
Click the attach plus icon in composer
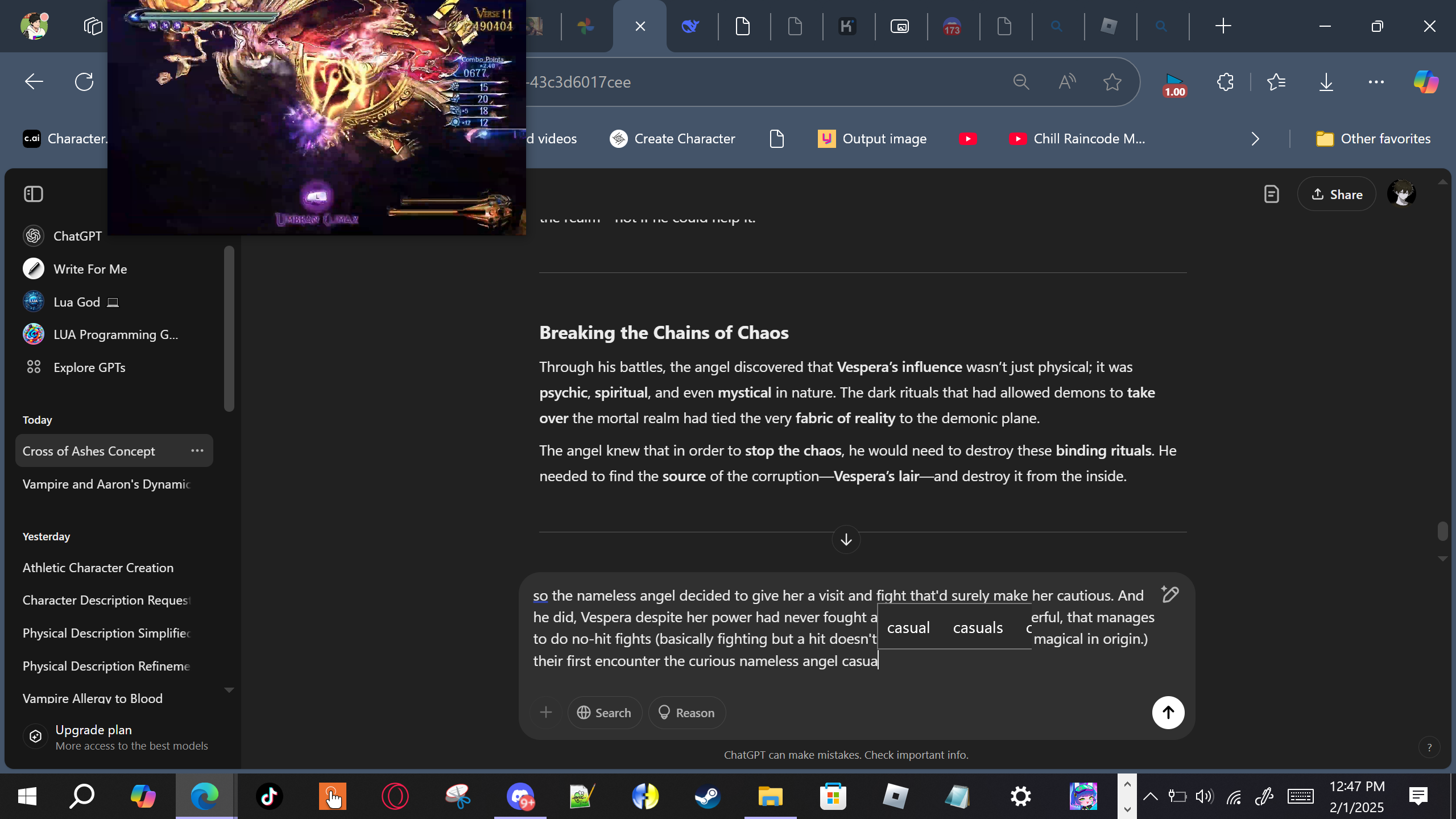(x=545, y=712)
